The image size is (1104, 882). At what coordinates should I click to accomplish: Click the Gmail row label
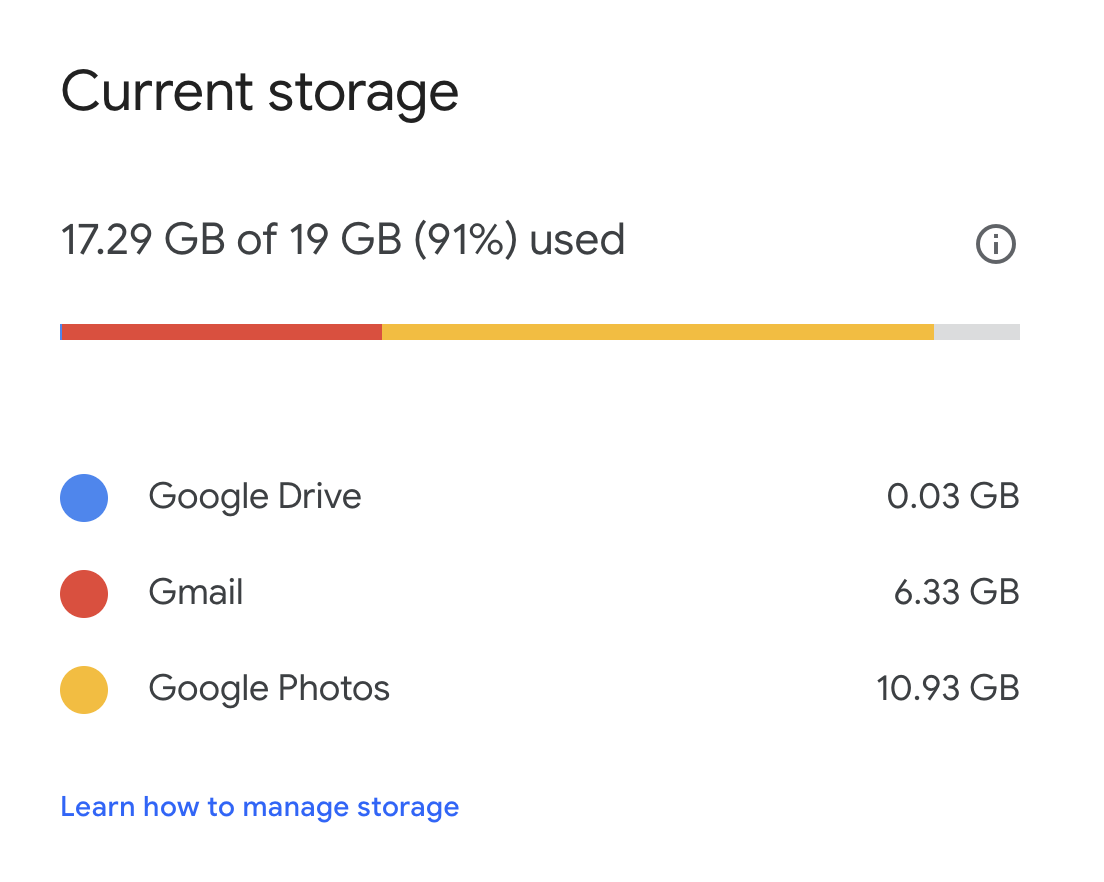click(x=195, y=593)
